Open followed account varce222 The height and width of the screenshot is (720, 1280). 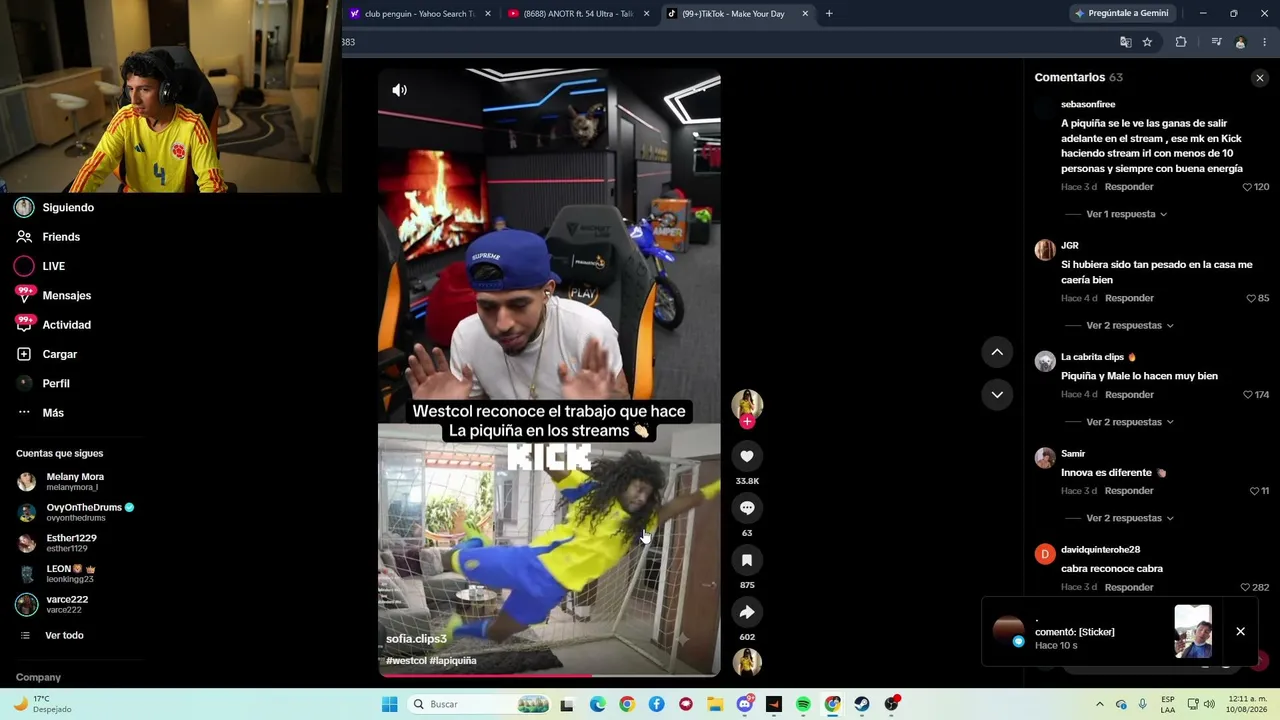[x=66, y=604]
